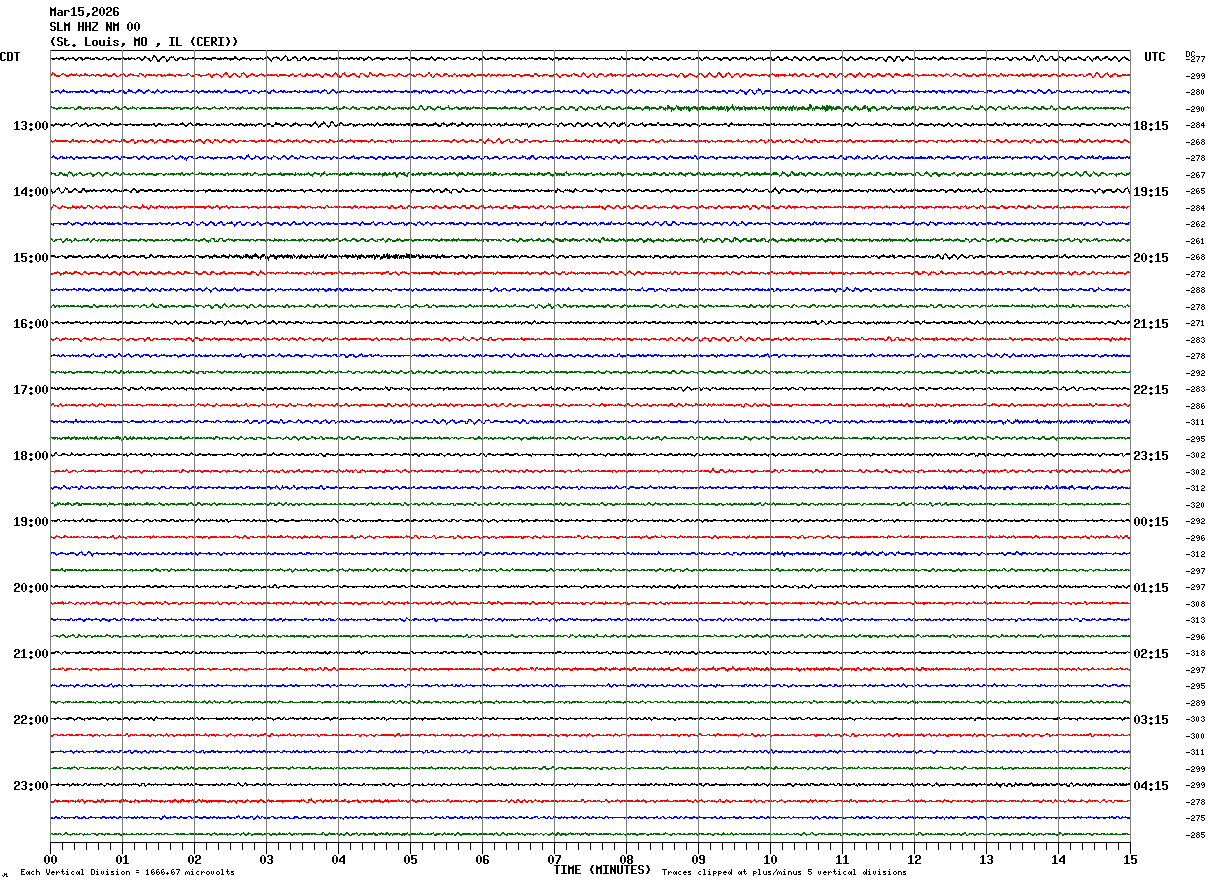Click minute 08 on the time axis

click(x=626, y=860)
